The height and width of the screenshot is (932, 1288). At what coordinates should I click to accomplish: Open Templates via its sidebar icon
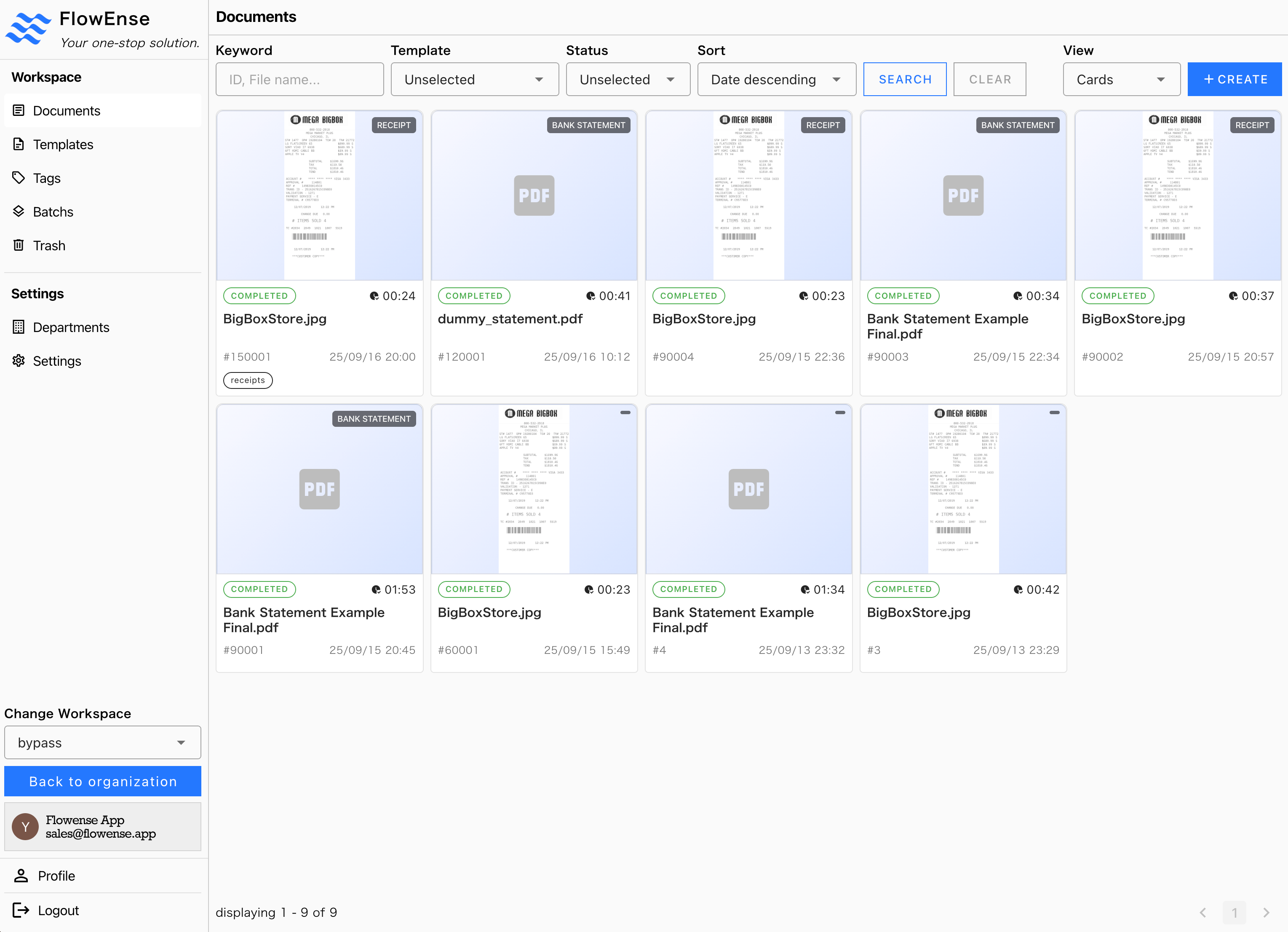19,144
